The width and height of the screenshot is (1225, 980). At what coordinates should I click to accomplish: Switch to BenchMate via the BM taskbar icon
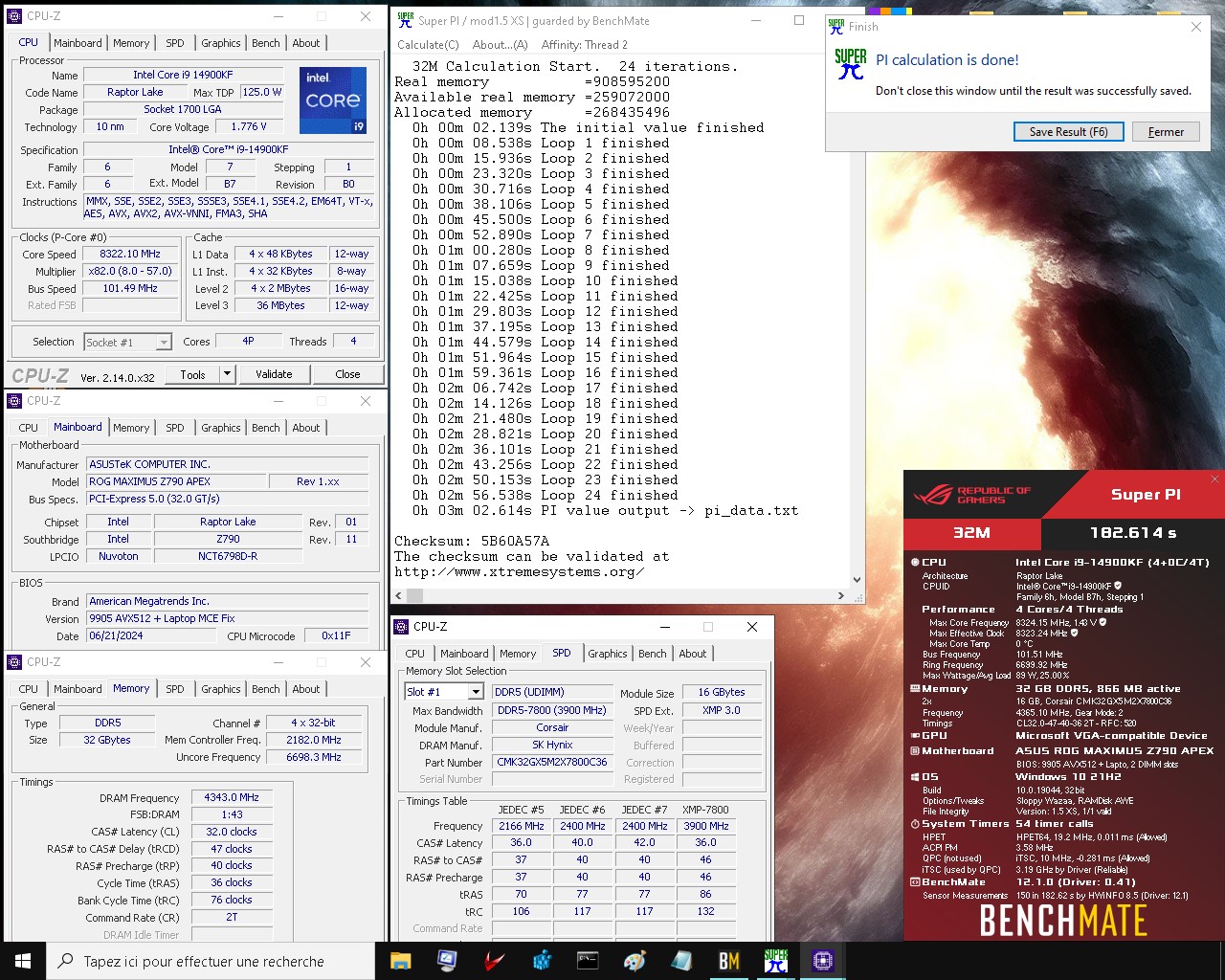[x=729, y=961]
